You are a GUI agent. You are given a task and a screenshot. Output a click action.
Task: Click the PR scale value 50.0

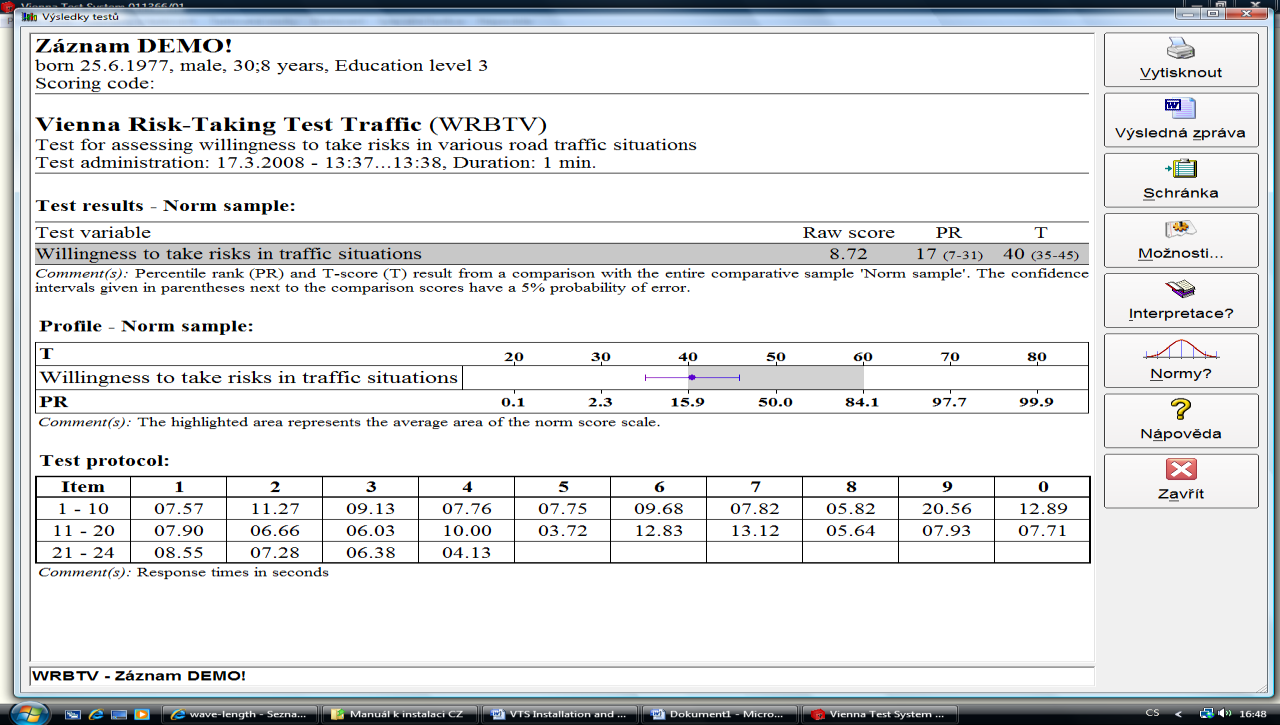(x=775, y=402)
